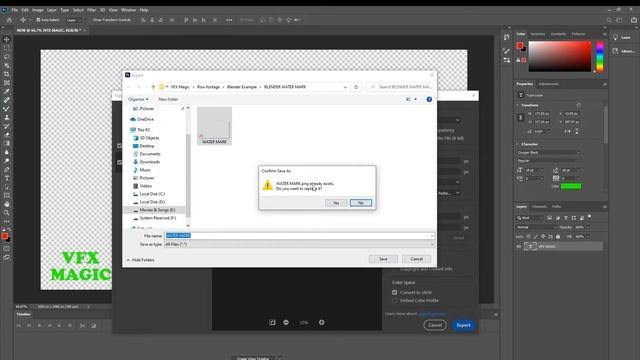Toggle the Convert to sRGB checkbox

click(395, 292)
